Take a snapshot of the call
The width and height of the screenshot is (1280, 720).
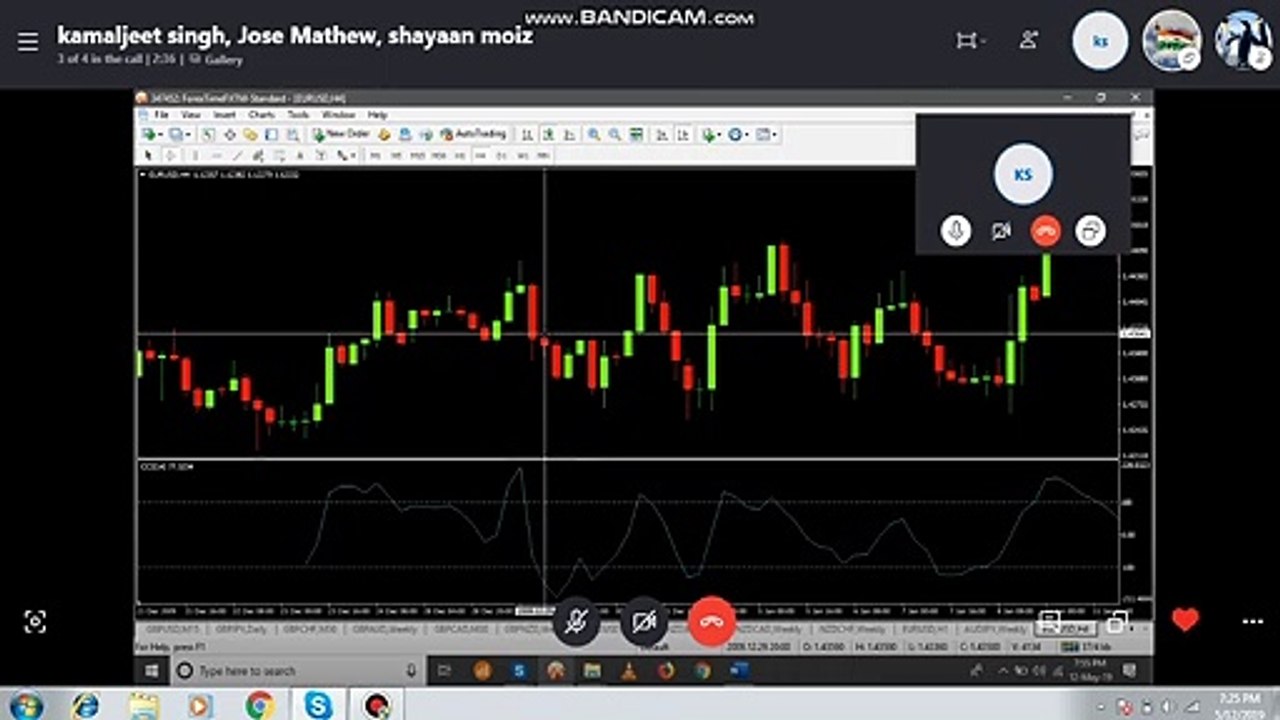35,622
